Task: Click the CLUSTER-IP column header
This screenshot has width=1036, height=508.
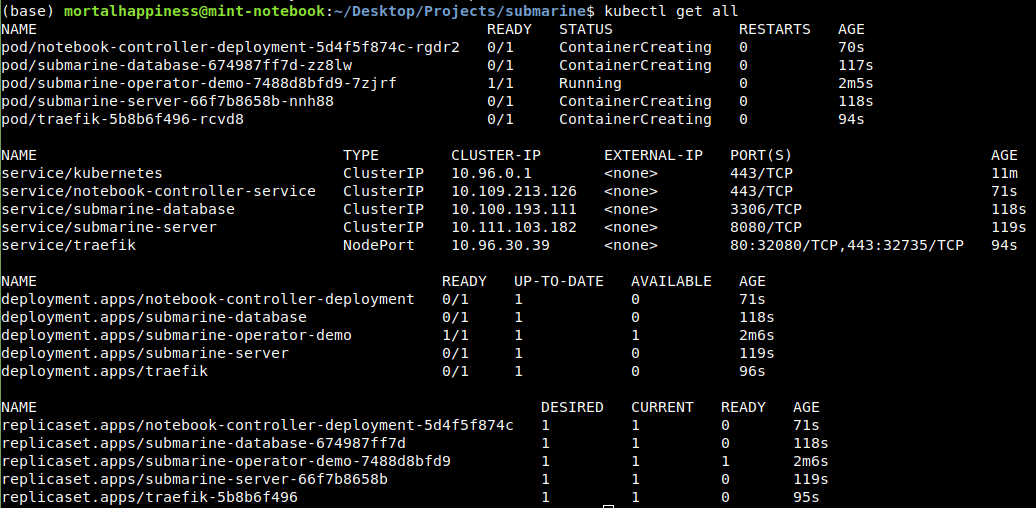Action: [x=496, y=155]
